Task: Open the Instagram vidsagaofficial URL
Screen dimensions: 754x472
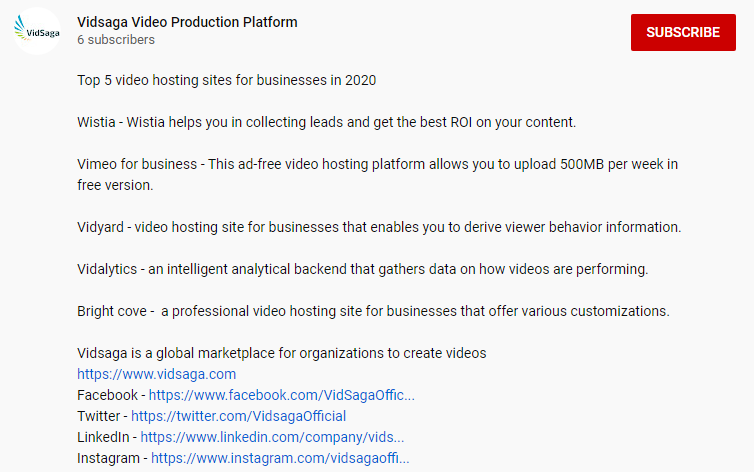Action: (x=280, y=458)
